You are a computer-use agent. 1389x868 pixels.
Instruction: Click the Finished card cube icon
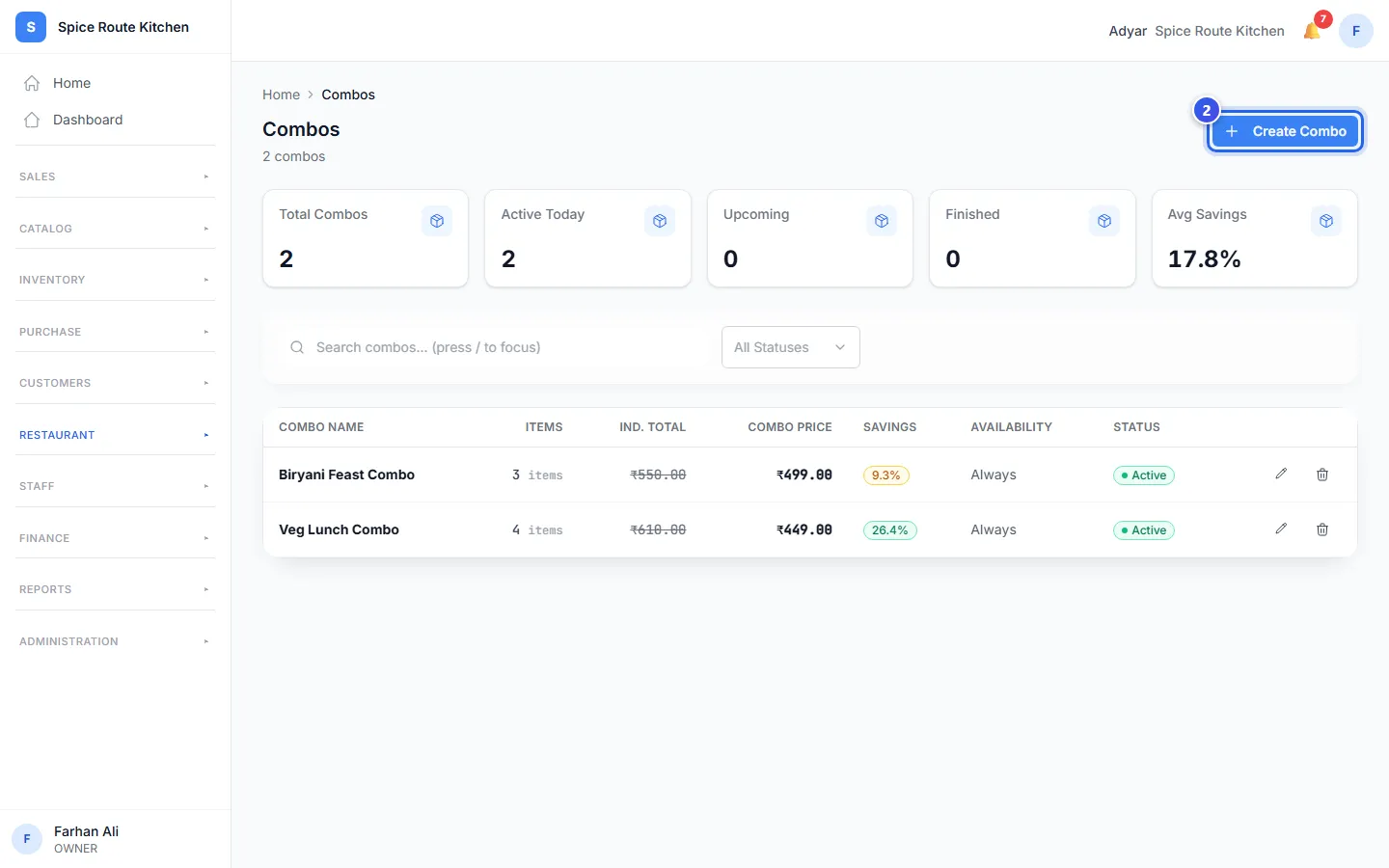coord(1104,221)
